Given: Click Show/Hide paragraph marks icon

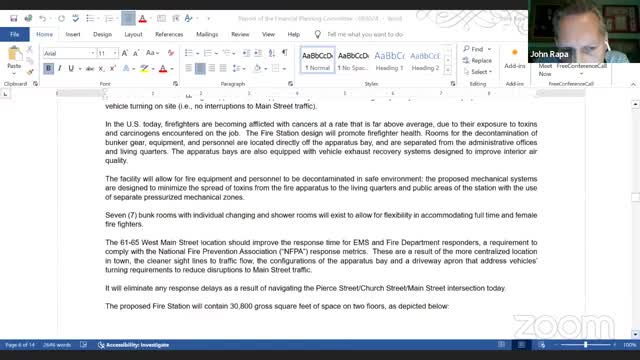Looking at the screenshot, I should pyautogui.click(x=284, y=53).
